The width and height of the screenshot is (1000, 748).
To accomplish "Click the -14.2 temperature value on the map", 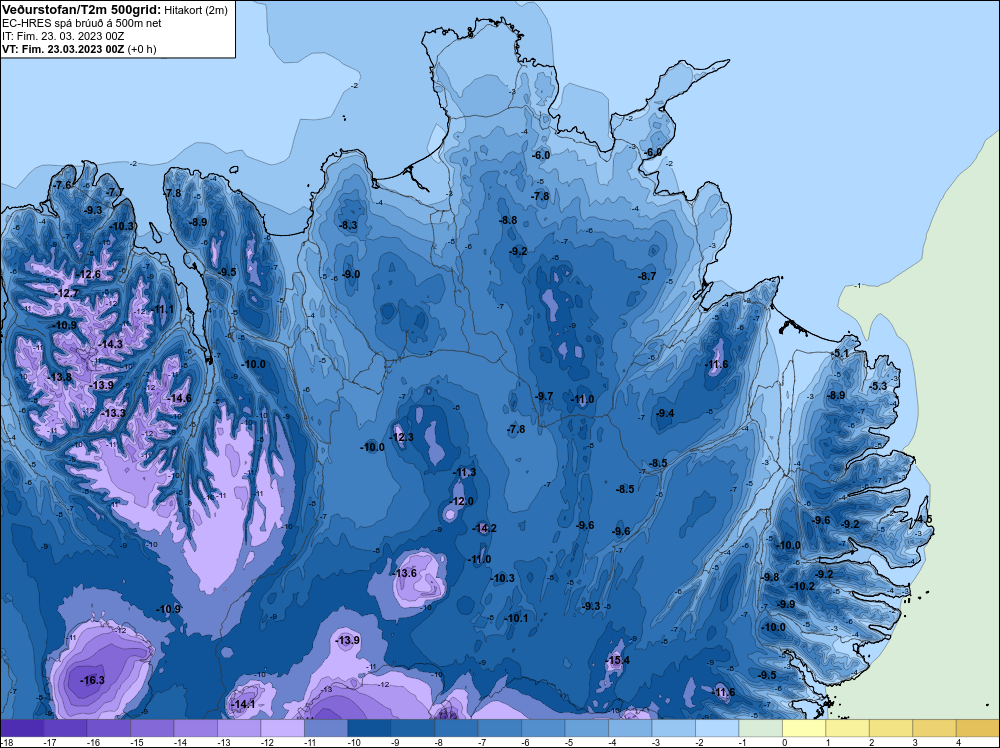I will (x=484, y=528).
